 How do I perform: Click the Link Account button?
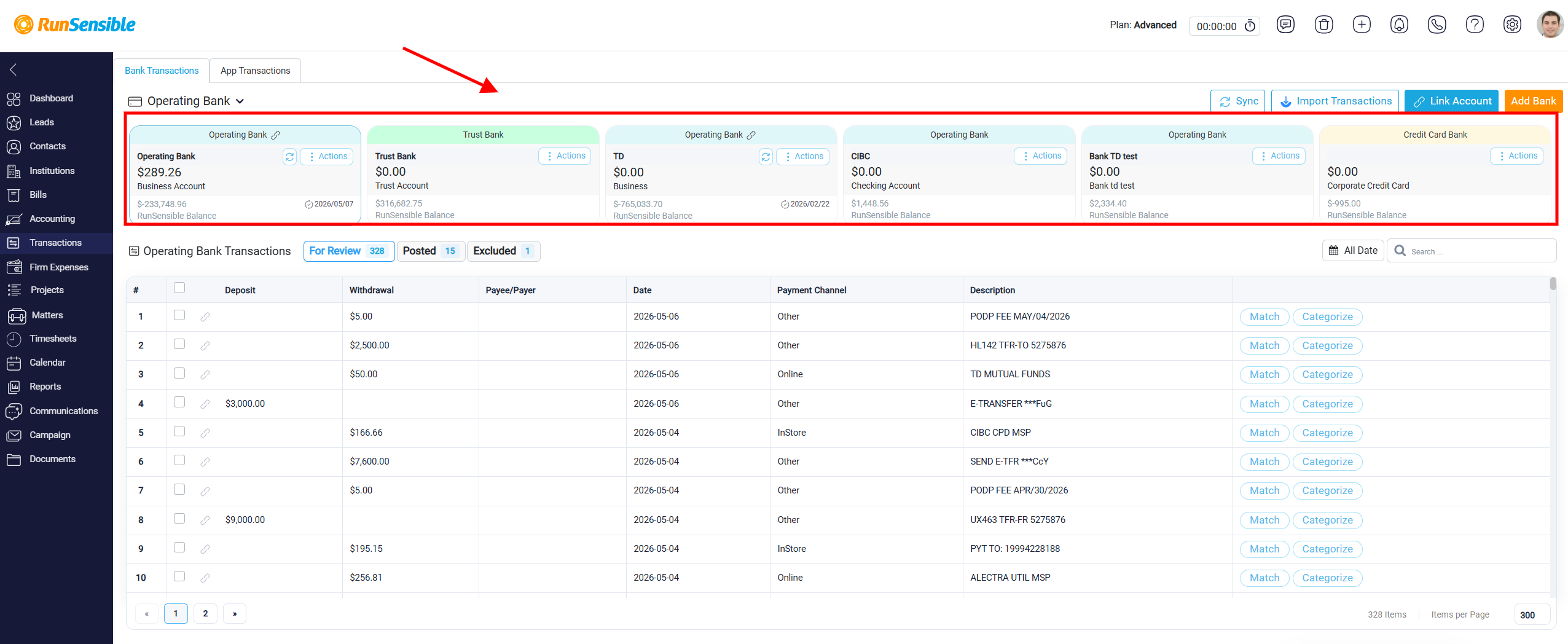pos(1451,101)
